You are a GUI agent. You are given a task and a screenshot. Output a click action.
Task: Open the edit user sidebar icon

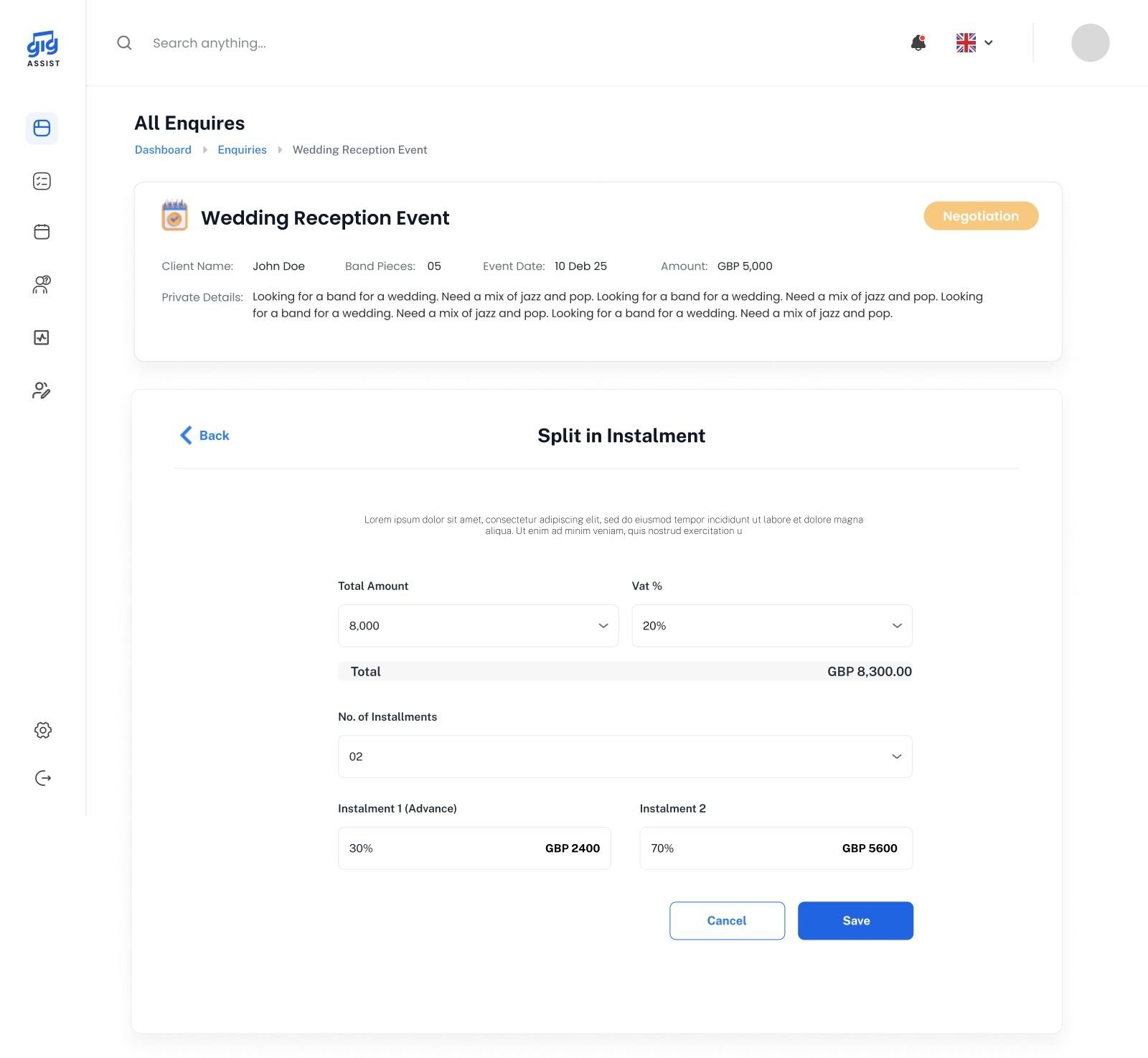[42, 390]
